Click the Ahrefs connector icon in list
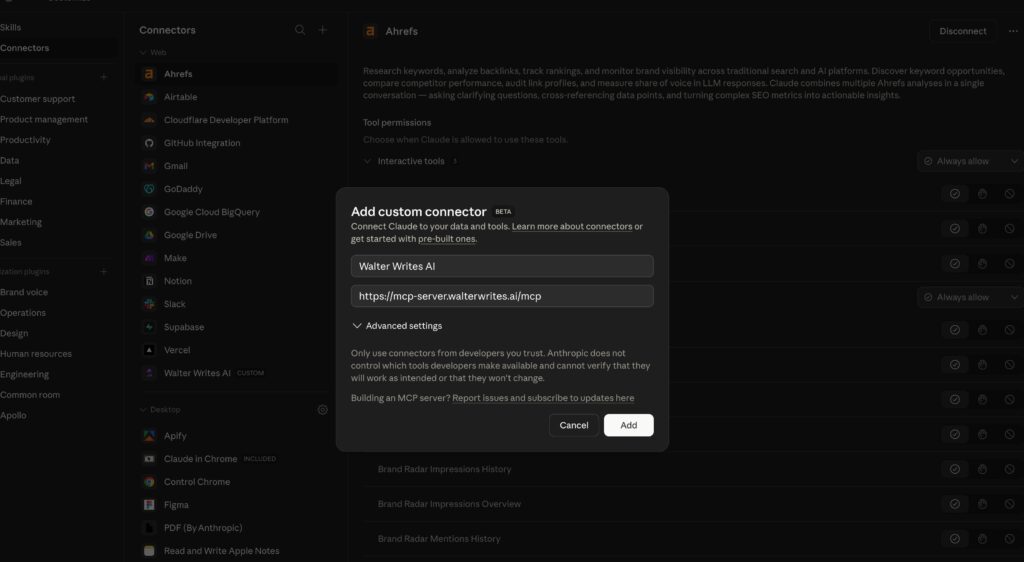This screenshot has height=562, width=1024. pos(149,74)
